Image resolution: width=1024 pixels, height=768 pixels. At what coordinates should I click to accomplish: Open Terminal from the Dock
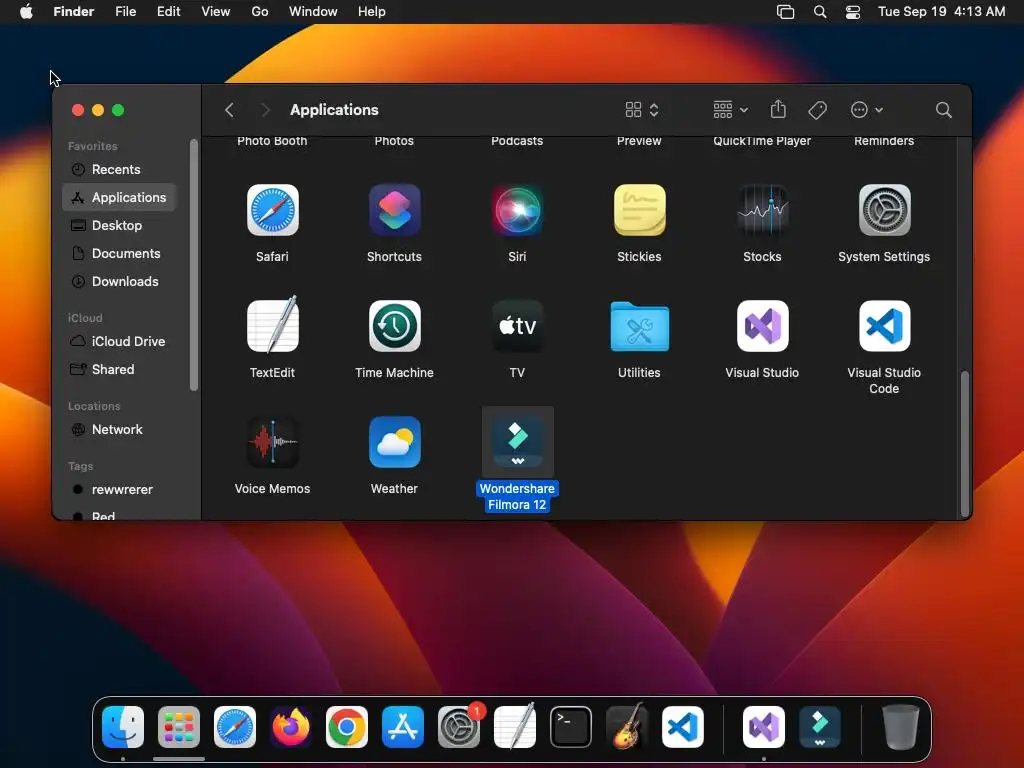[571, 727]
